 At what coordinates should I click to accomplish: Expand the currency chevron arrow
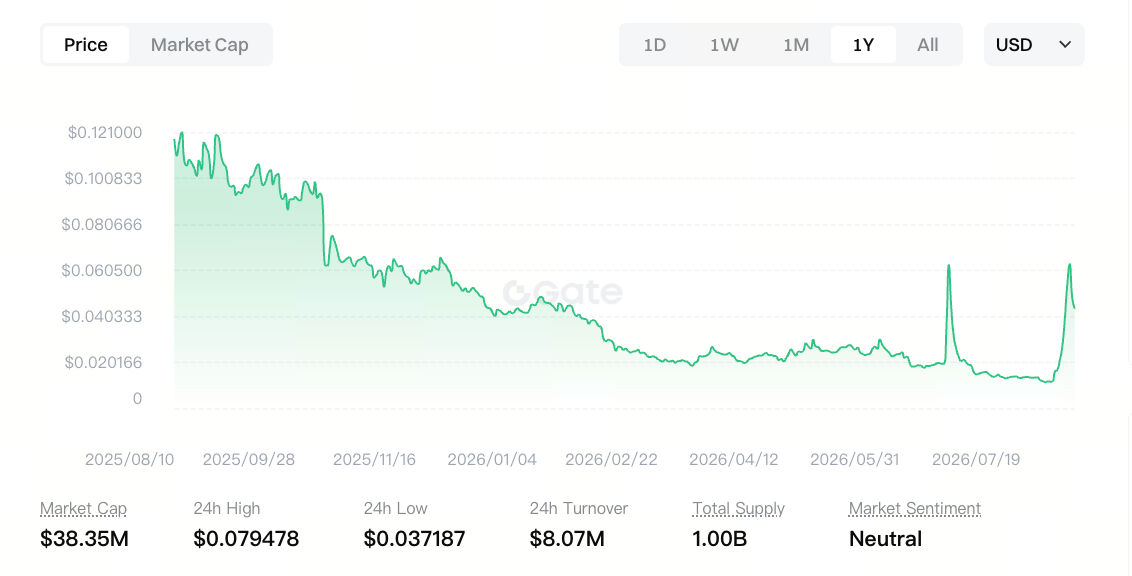1065,45
